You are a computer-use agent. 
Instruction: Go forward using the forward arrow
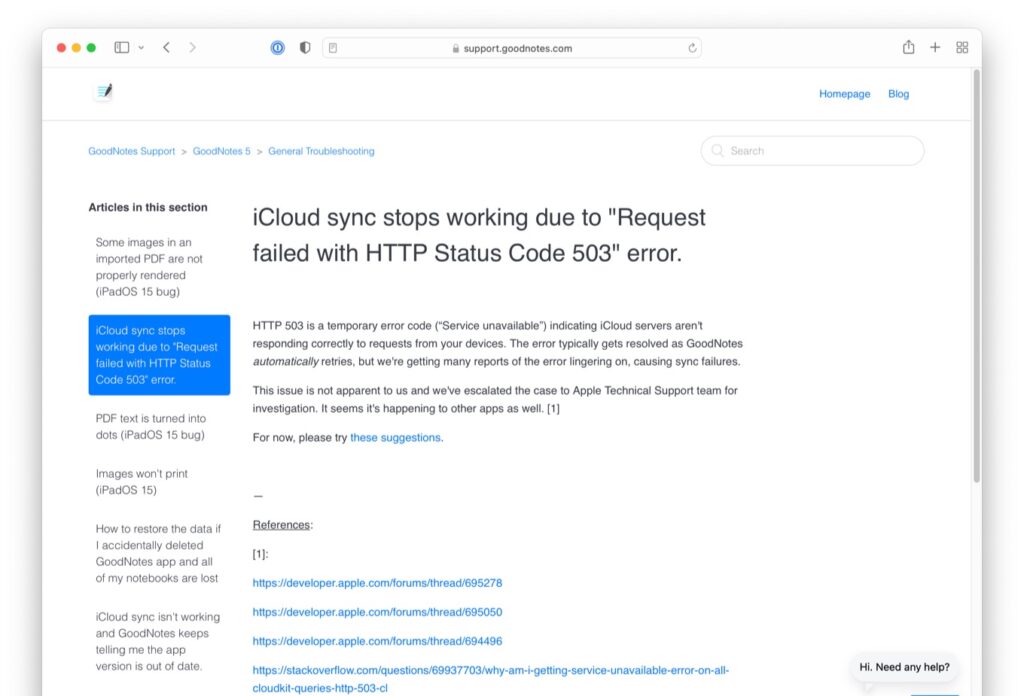pos(192,47)
